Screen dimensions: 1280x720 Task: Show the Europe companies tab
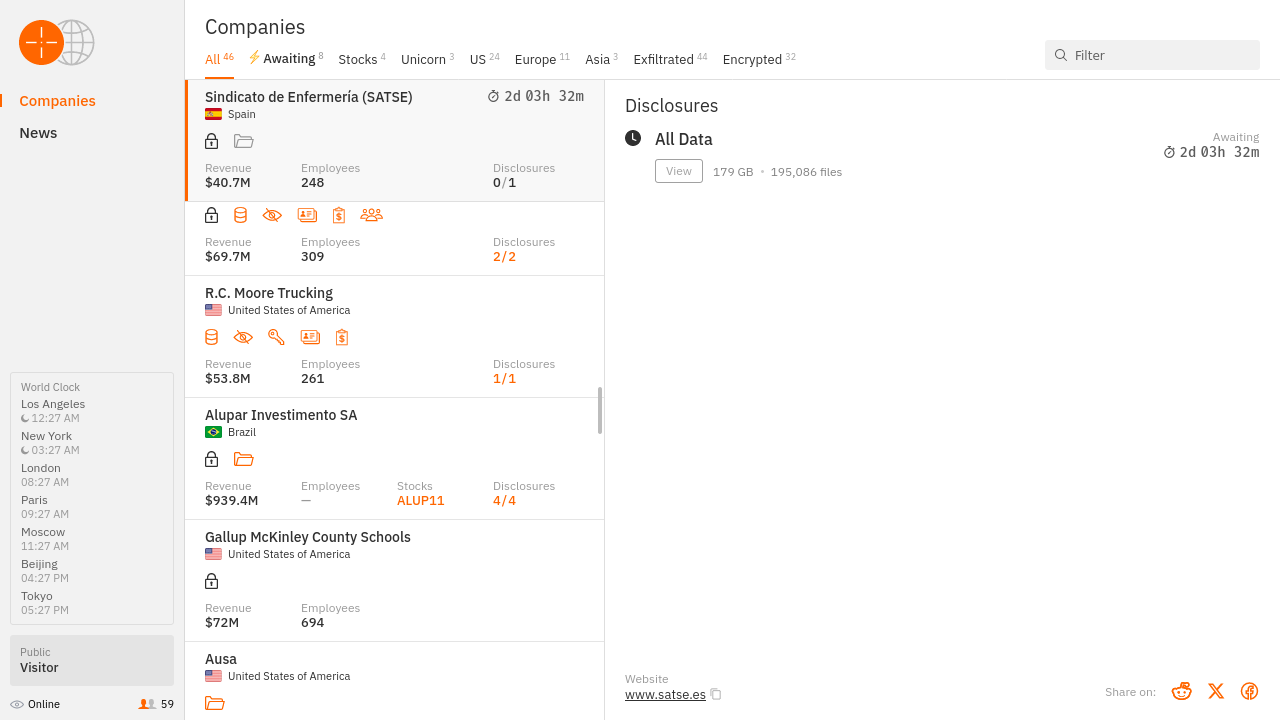tap(535, 60)
